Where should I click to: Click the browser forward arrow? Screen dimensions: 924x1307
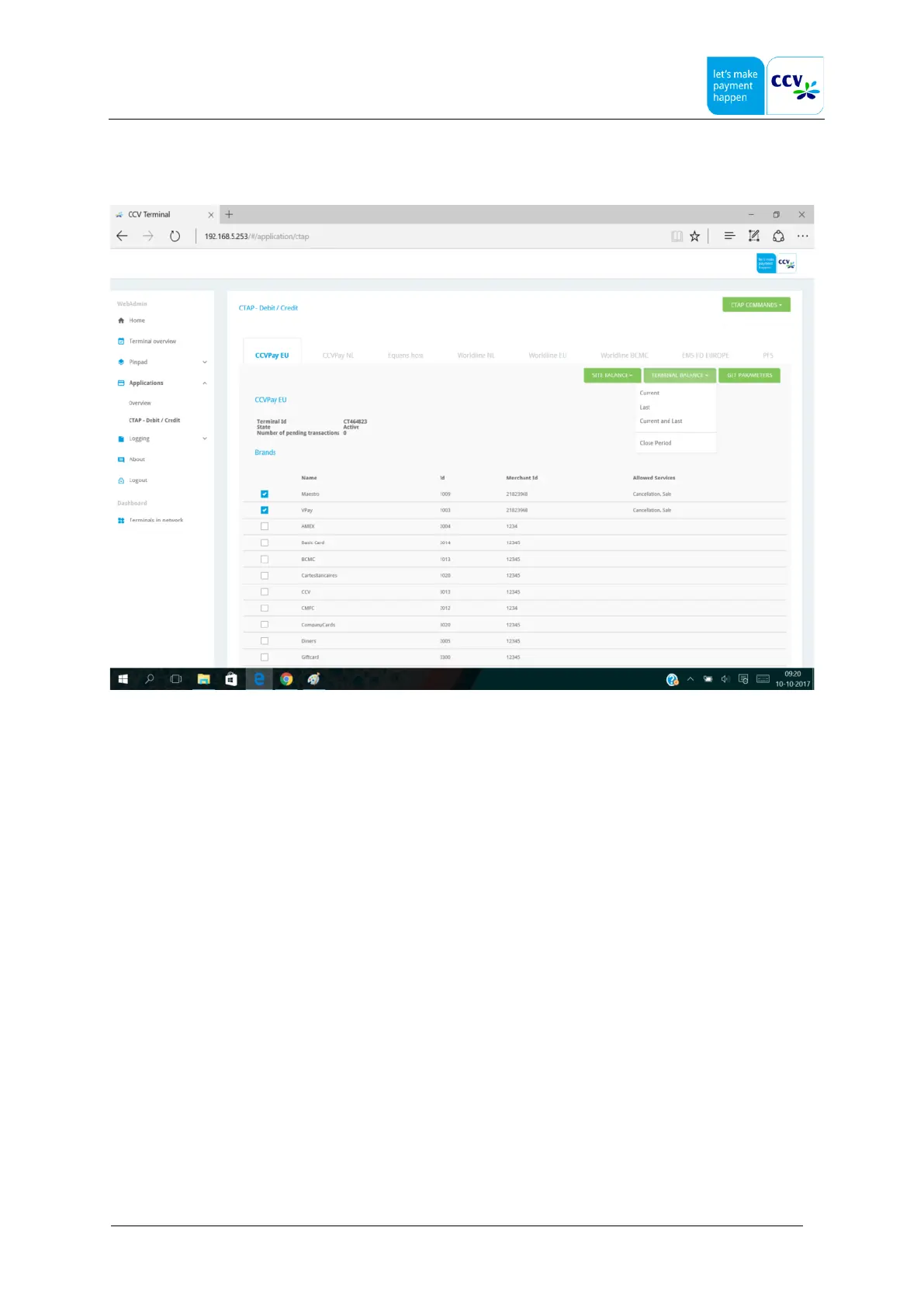click(x=148, y=236)
